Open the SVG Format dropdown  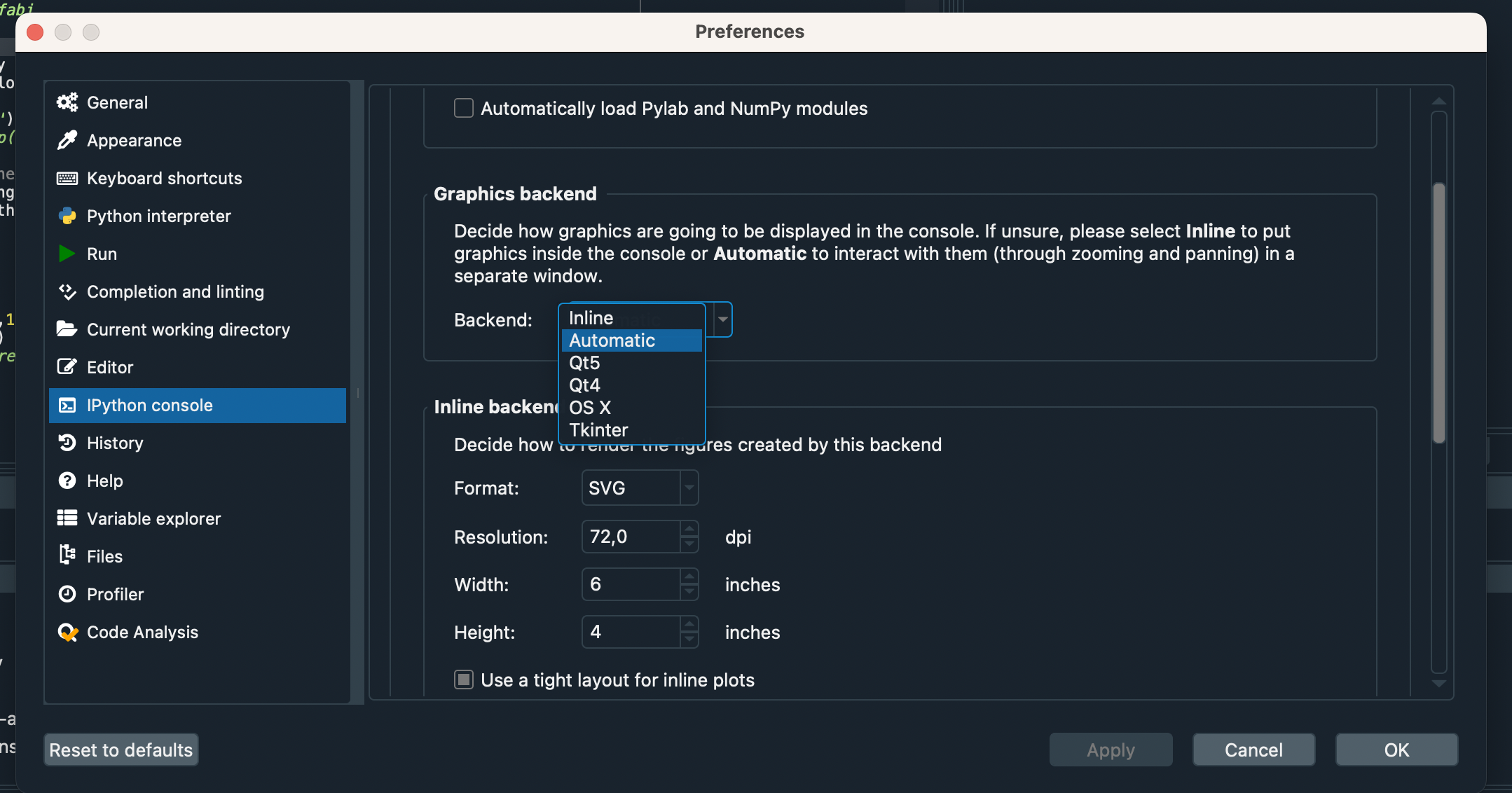pyautogui.click(x=689, y=488)
